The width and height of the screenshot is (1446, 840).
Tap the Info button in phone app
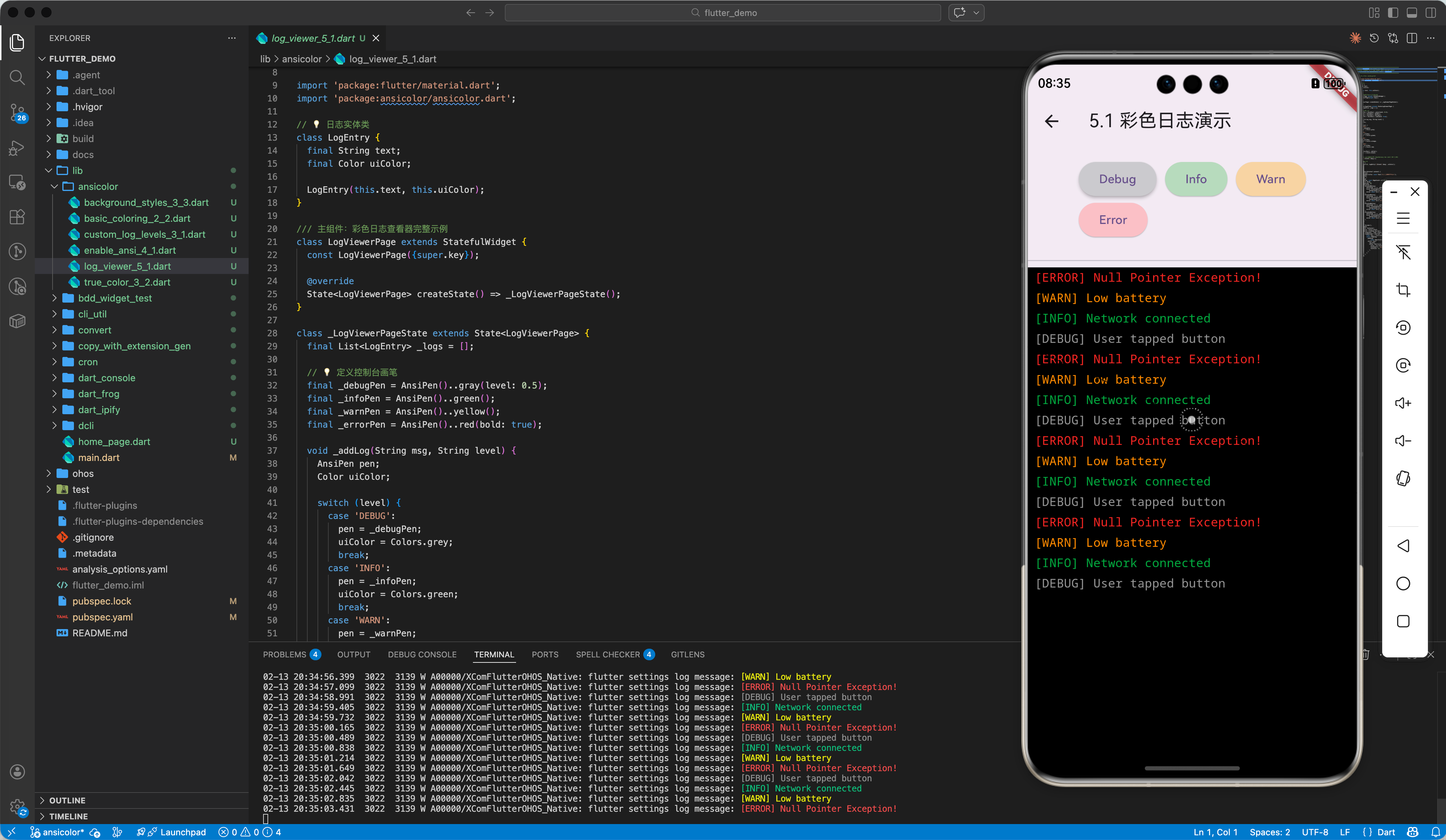[1195, 179]
